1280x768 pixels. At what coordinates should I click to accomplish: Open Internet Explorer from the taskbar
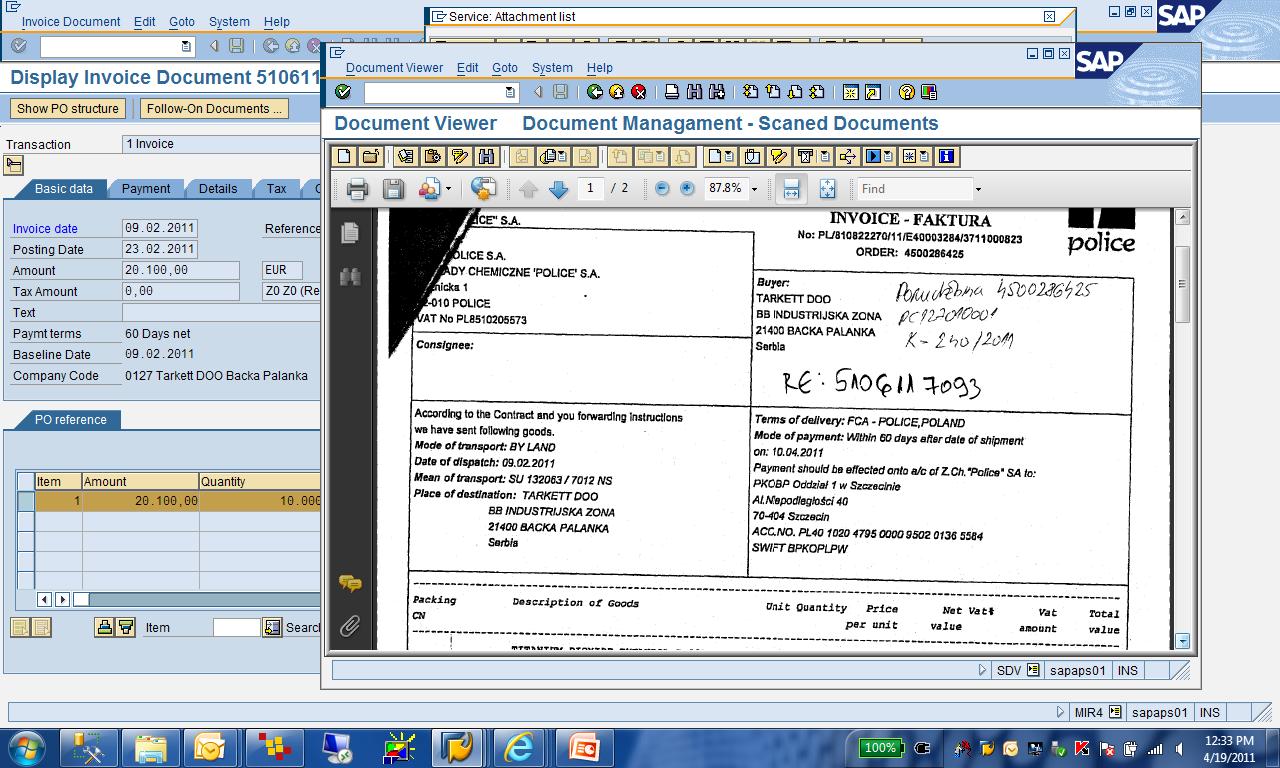point(519,747)
